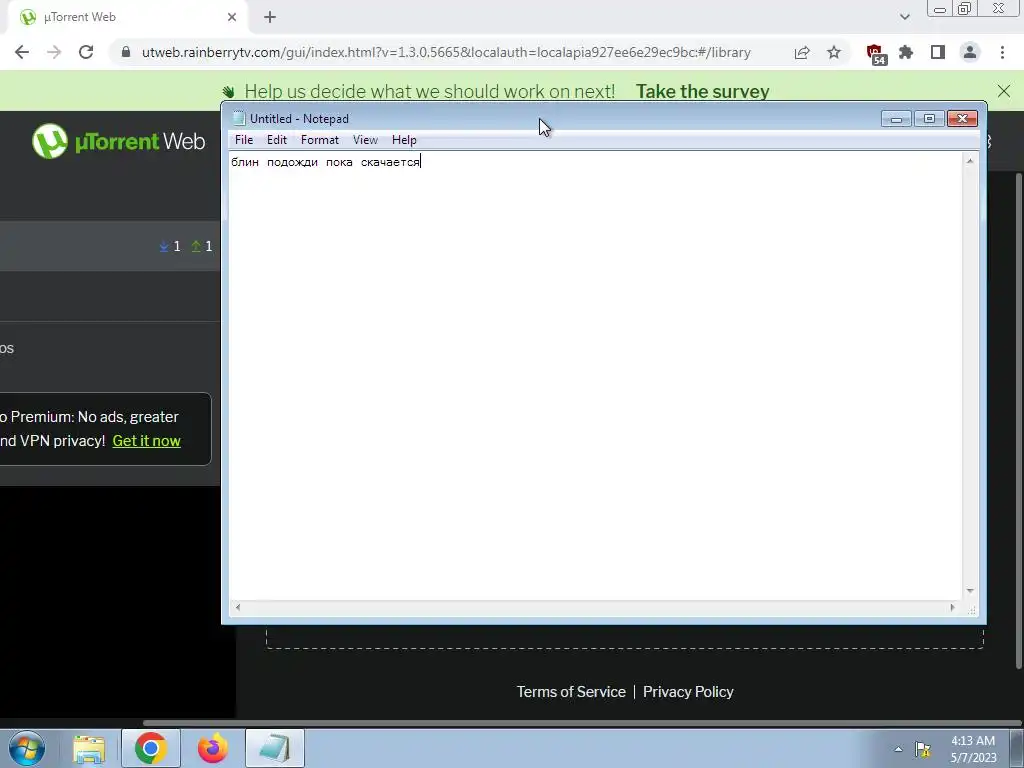1024x768 pixels.
Task: Reload the current page
Action: coord(86,52)
